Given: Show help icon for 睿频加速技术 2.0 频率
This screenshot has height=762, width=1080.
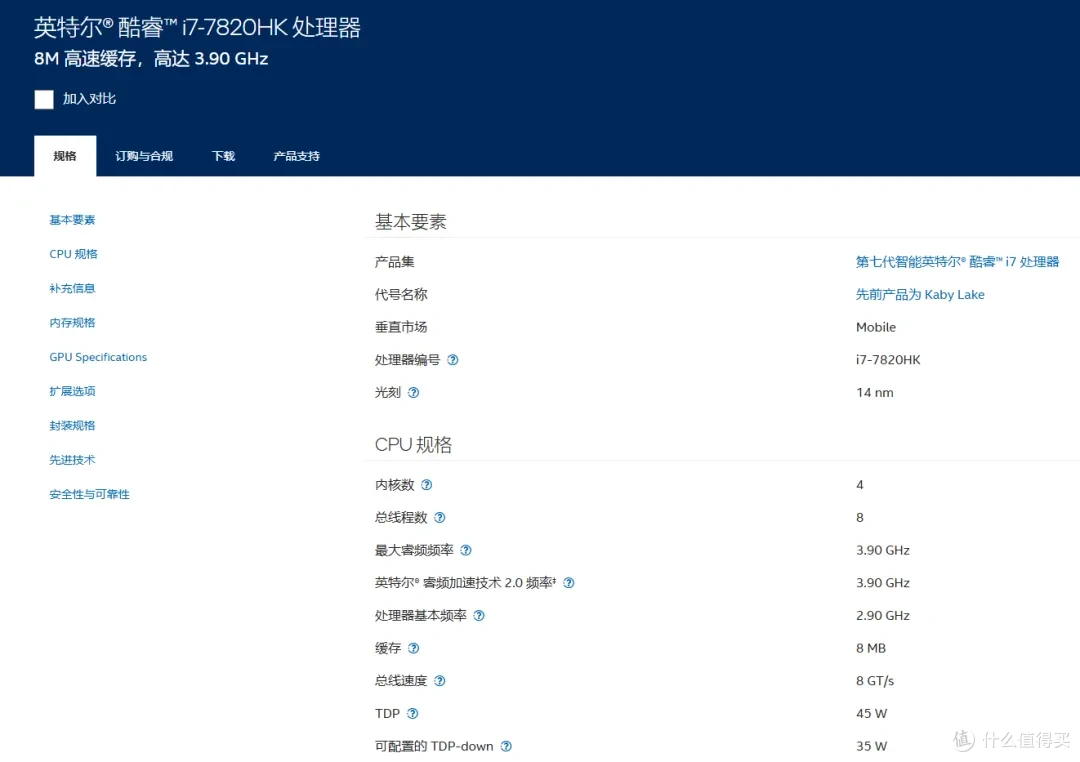Looking at the screenshot, I should [569, 583].
